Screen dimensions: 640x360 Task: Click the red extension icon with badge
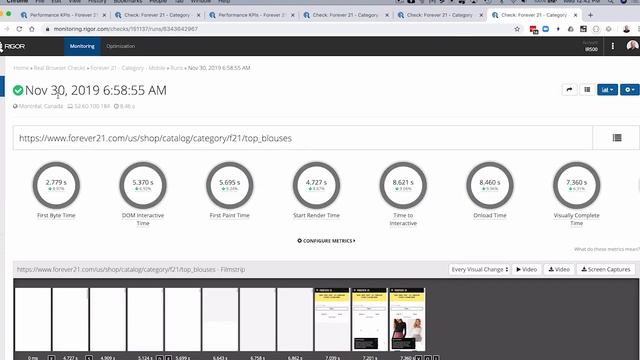[x=533, y=29]
